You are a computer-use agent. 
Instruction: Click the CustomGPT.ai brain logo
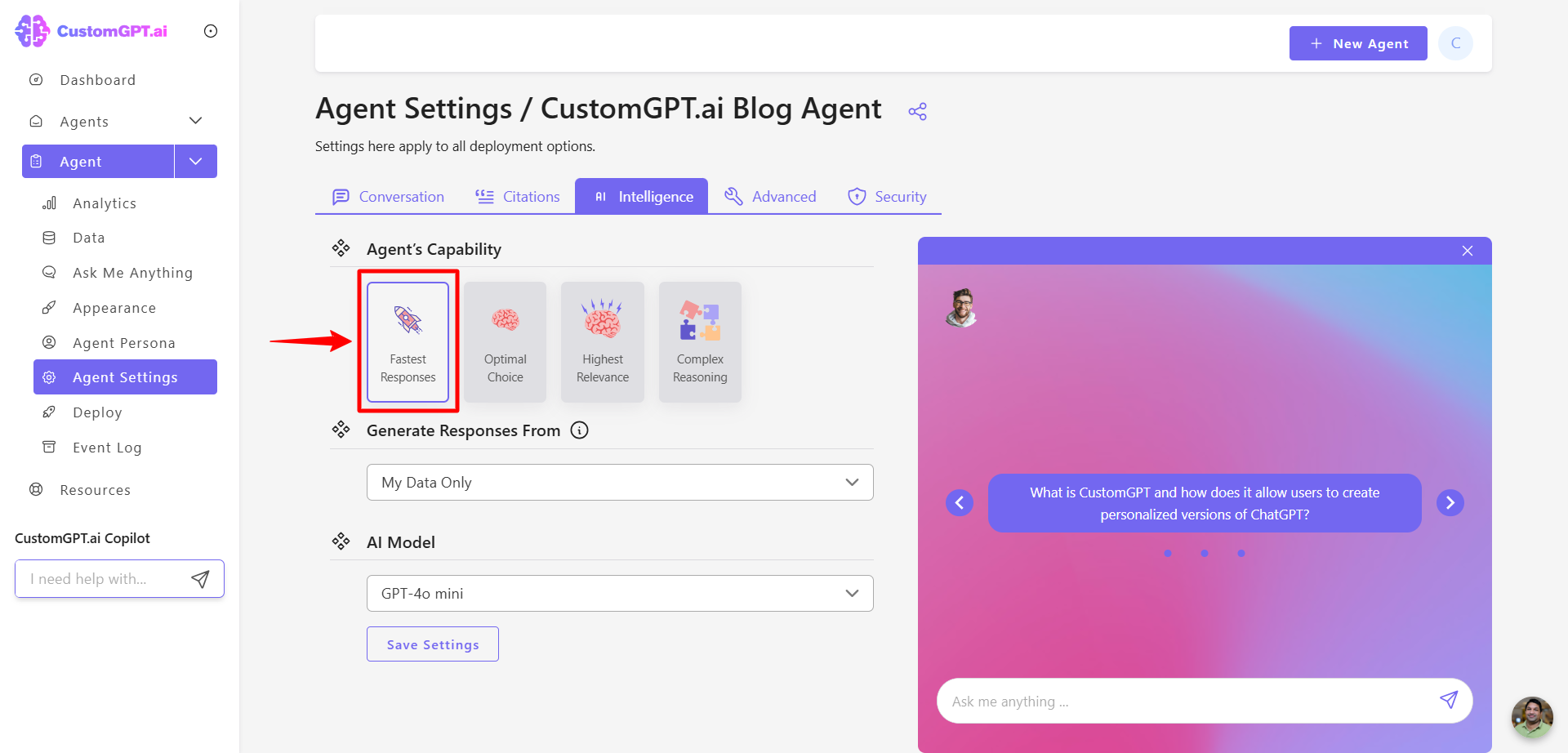point(33,31)
